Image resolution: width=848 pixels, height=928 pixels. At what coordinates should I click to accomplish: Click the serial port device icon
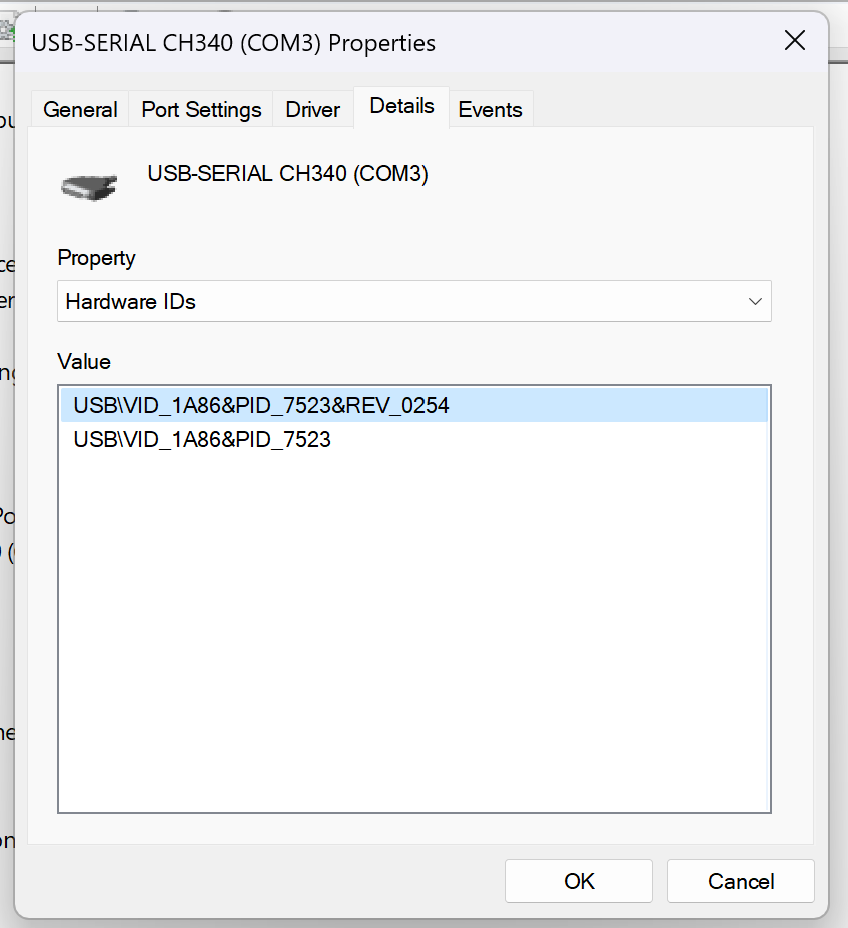tap(89, 184)
